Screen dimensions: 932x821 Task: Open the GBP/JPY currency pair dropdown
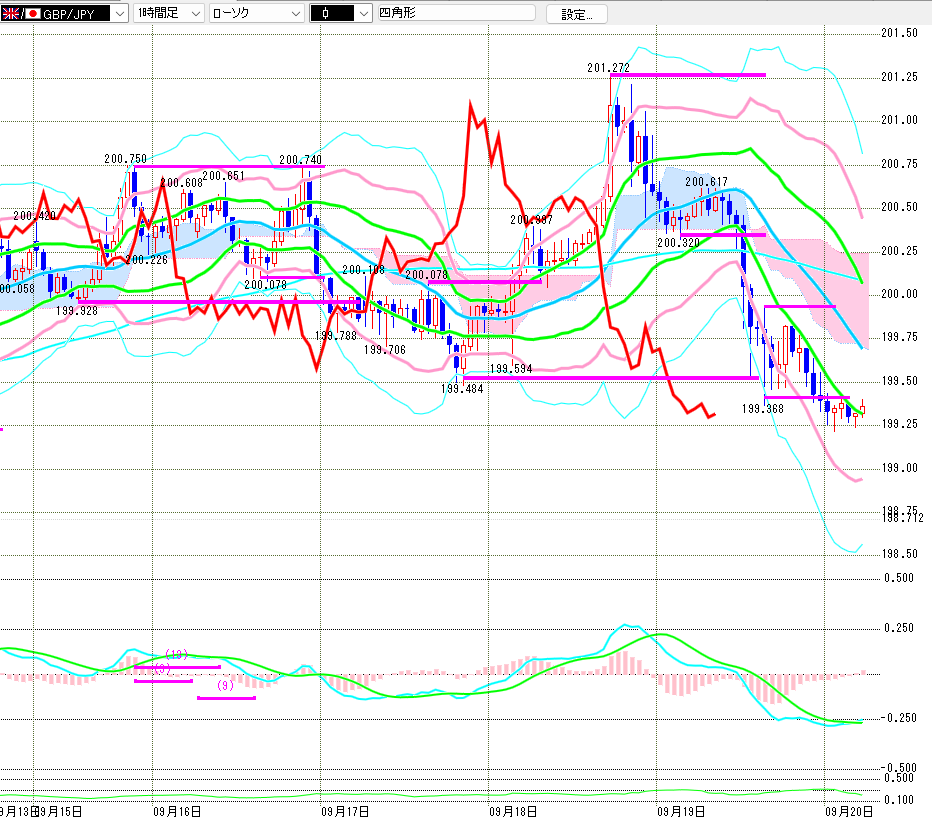[x=119, y=14]
